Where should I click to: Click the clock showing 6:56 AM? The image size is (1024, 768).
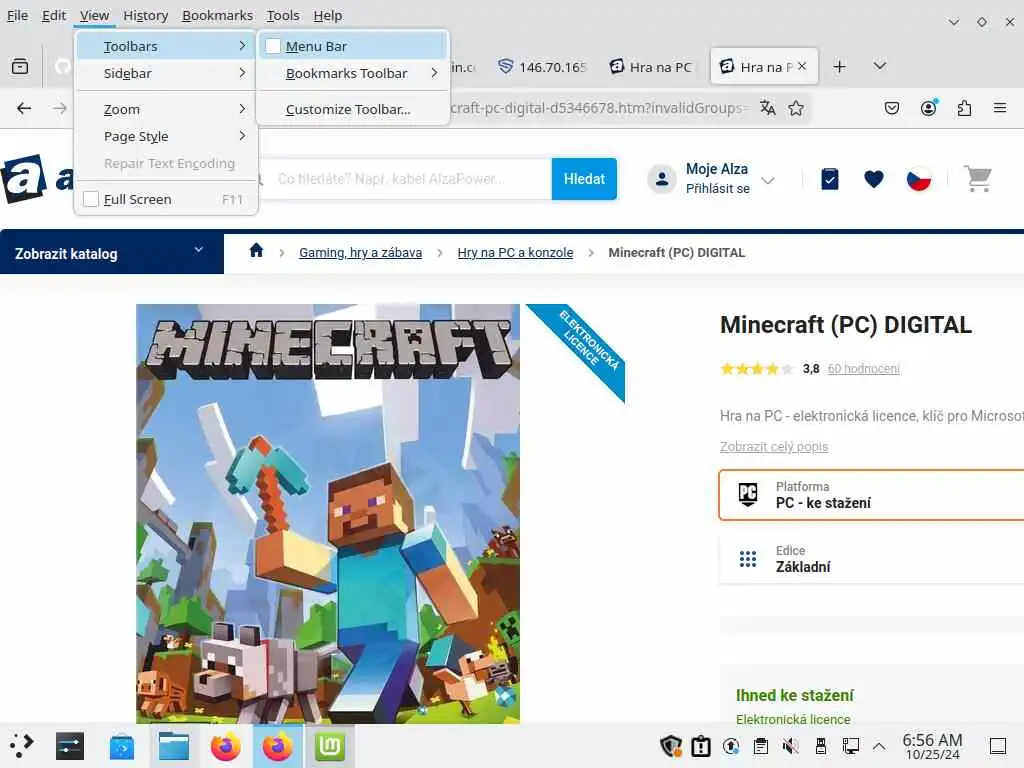coord(932,746)
